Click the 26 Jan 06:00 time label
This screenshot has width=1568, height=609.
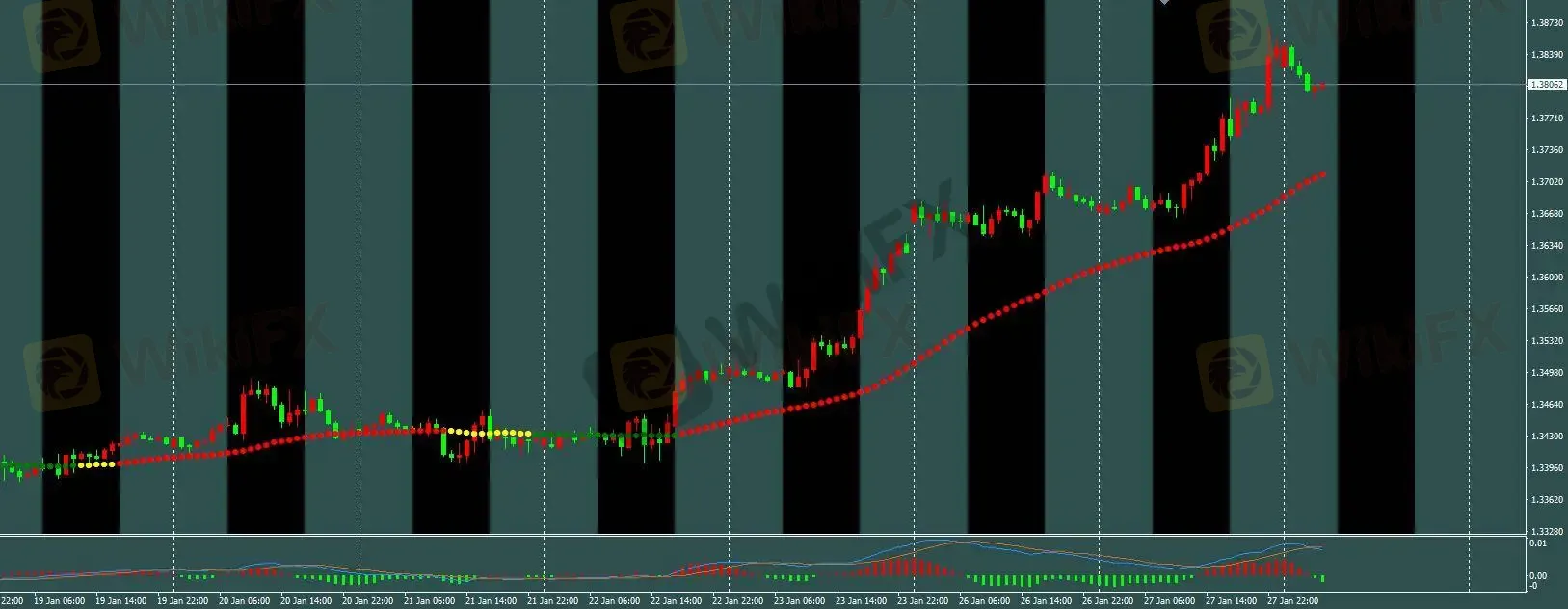click(984, 601)
